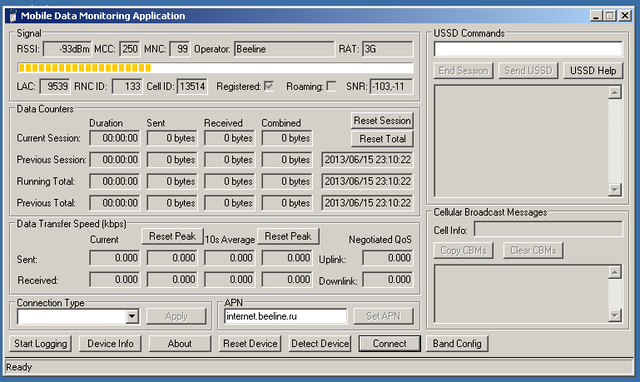640x382 pixels.
Task: Open the About dialog
Action: click(180, 344)
